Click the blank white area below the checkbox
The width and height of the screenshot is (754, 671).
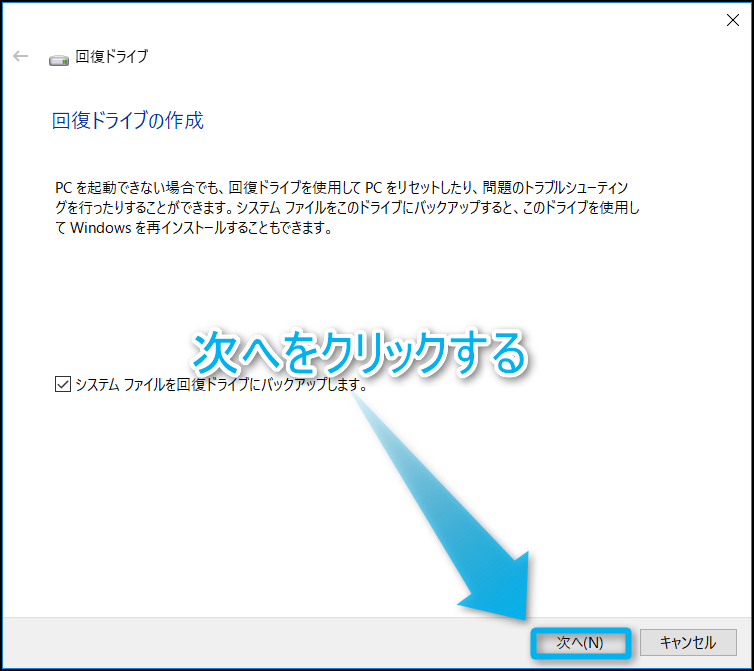coord(200,500)
